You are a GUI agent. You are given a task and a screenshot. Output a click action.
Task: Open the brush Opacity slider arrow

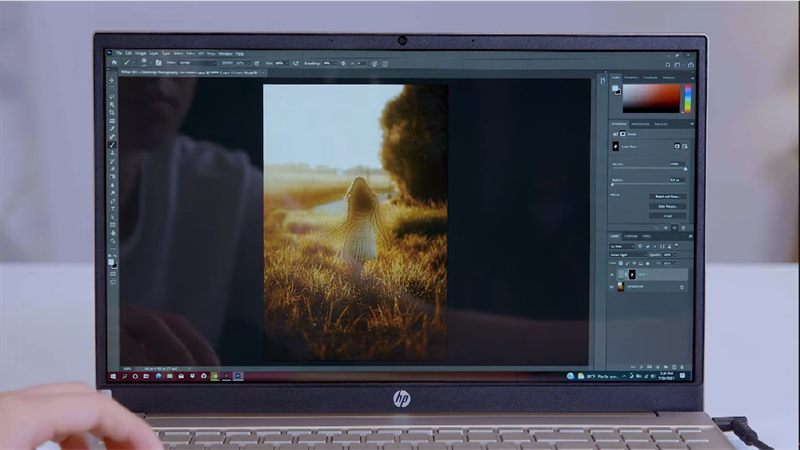click(x=248, y=63)
